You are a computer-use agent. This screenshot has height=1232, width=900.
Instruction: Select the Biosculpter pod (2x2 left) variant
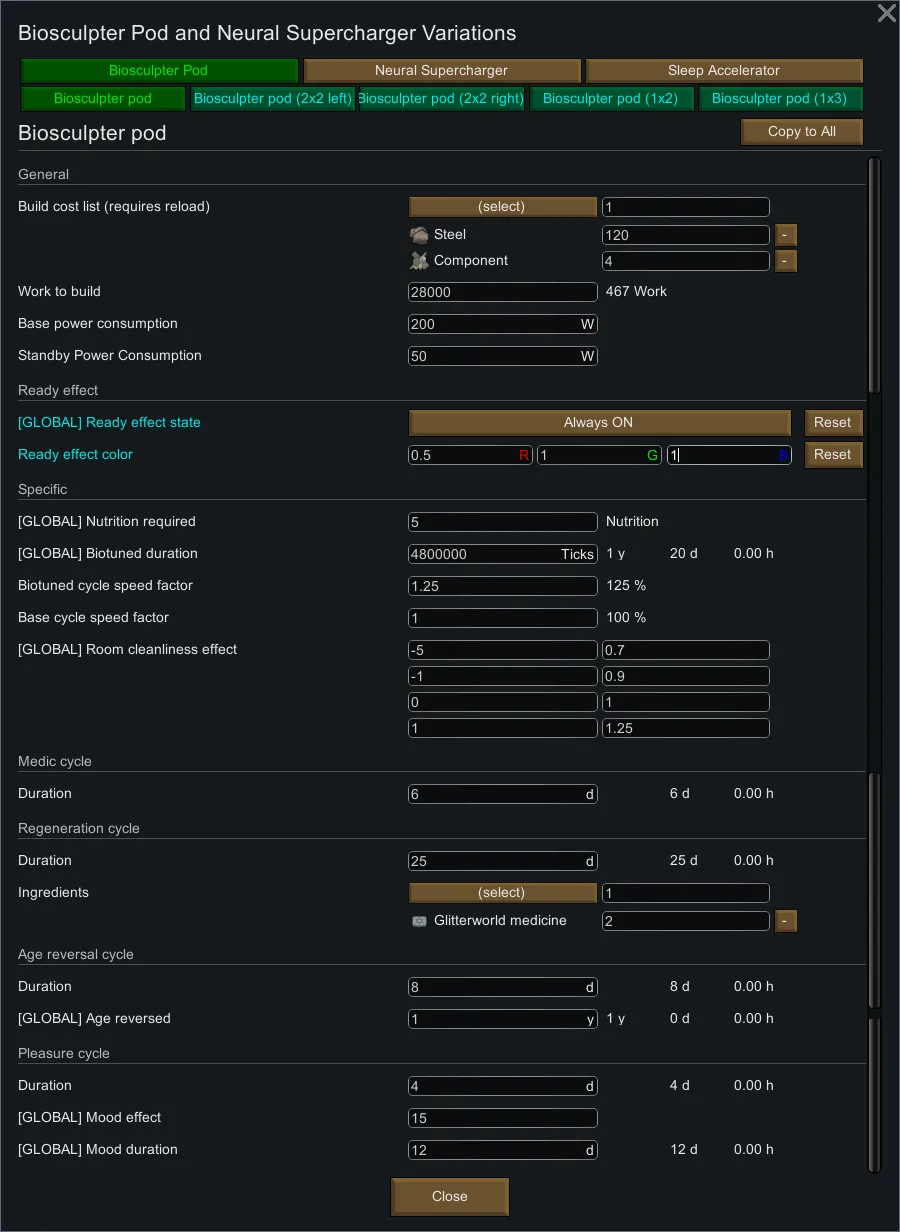tap(272, 99)
